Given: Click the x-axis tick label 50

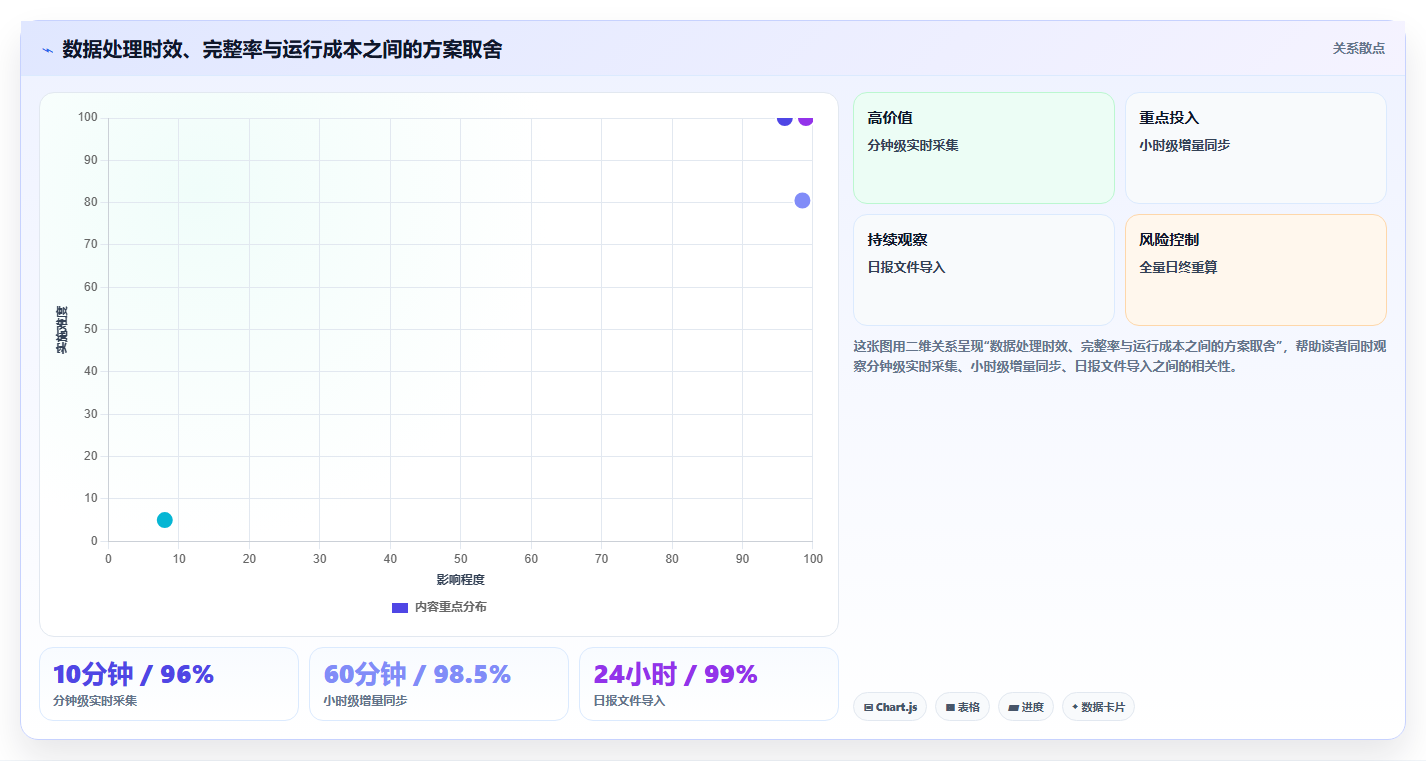Looking at the screenshot, I should coord(461,559).
